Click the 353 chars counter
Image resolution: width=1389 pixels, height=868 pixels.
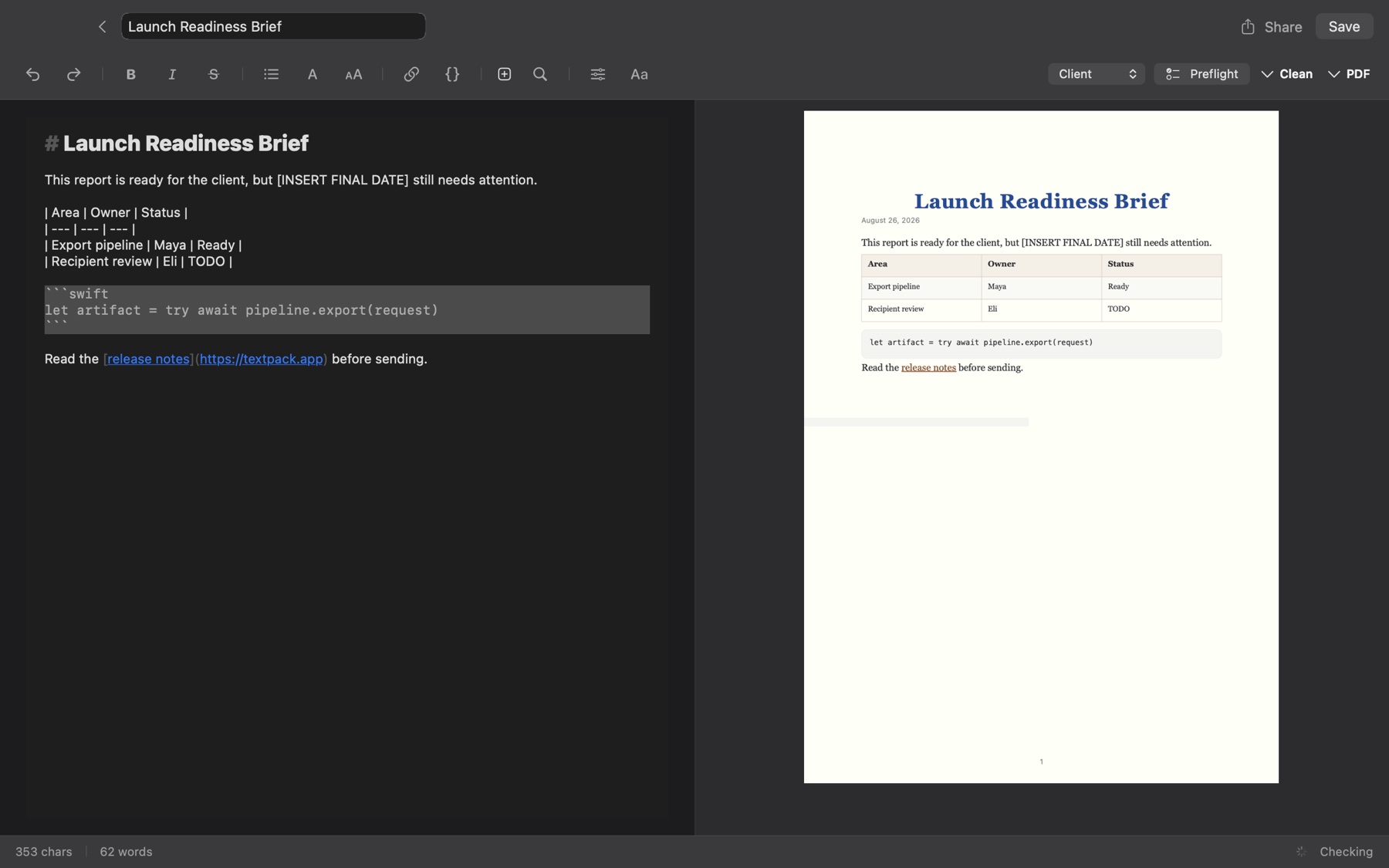pos(44,852)
